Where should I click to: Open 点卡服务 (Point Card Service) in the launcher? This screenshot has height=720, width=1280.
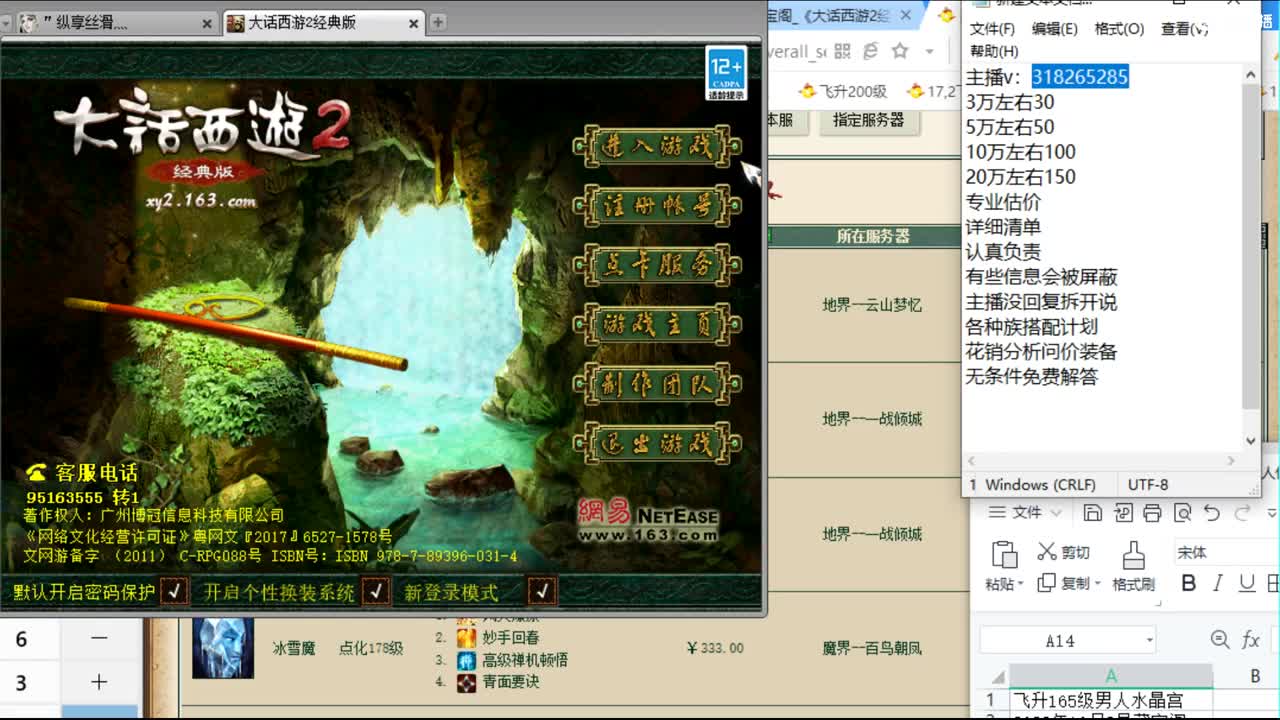657,265
